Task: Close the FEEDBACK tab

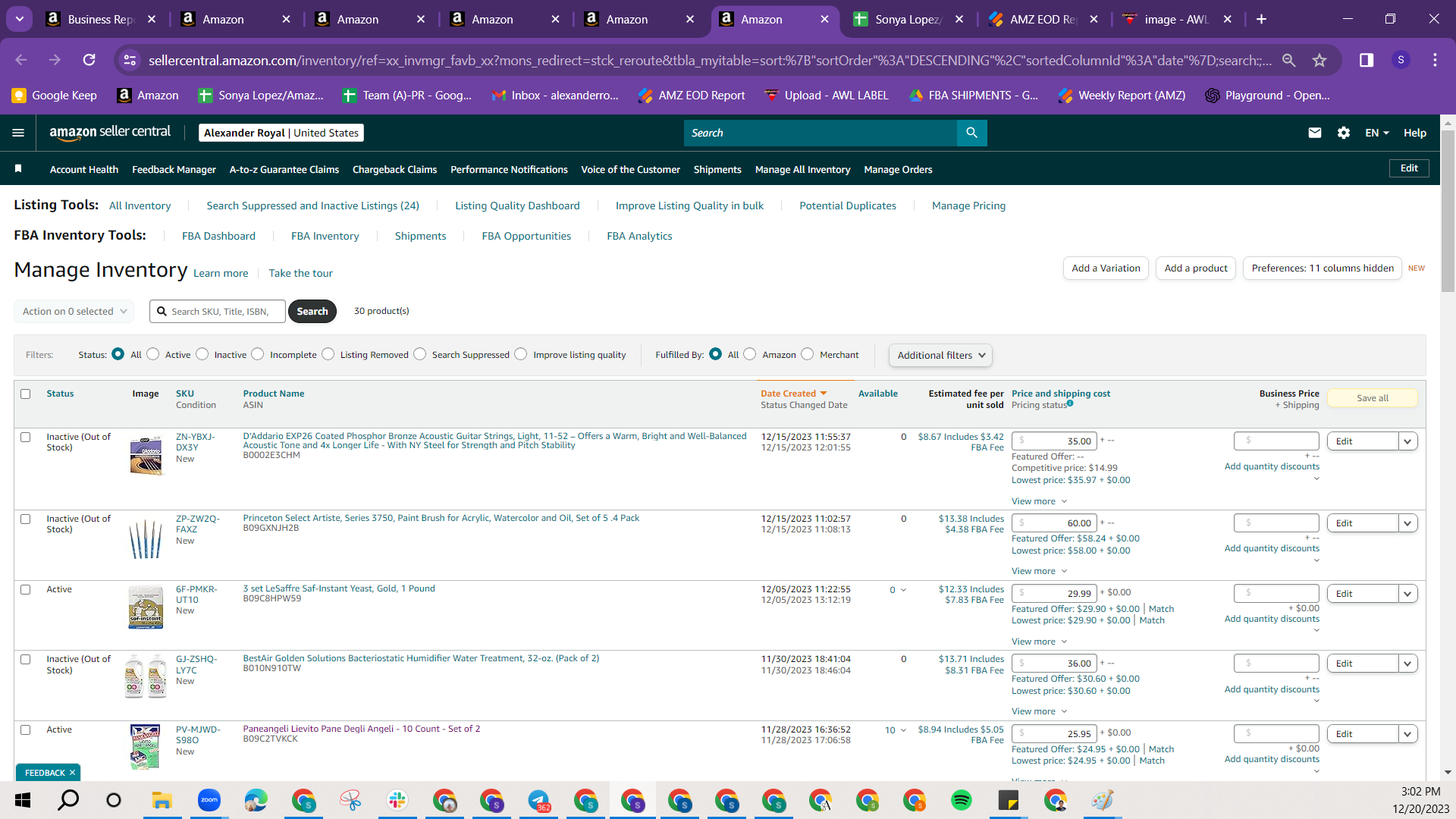Action: point(72,773)
